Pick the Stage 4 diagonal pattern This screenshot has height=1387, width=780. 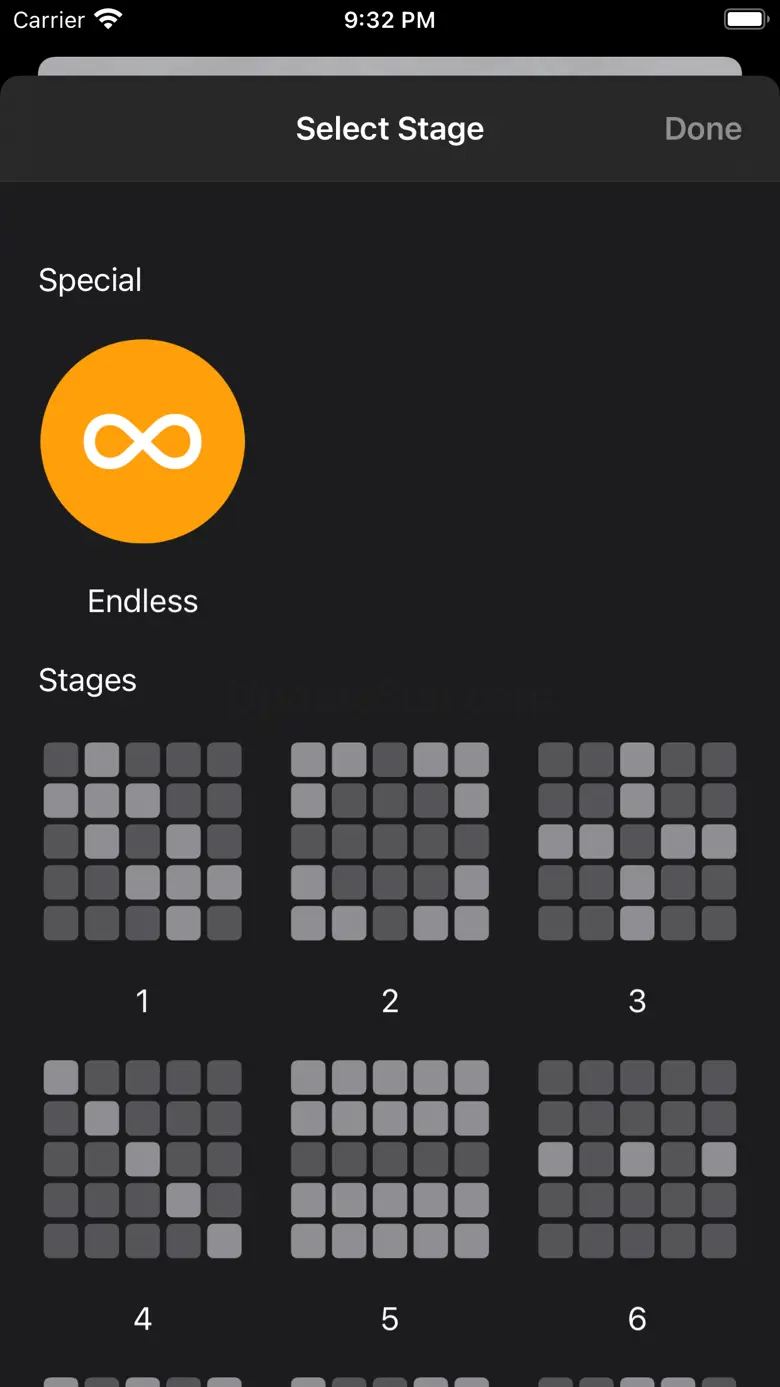click(142, 1159)
